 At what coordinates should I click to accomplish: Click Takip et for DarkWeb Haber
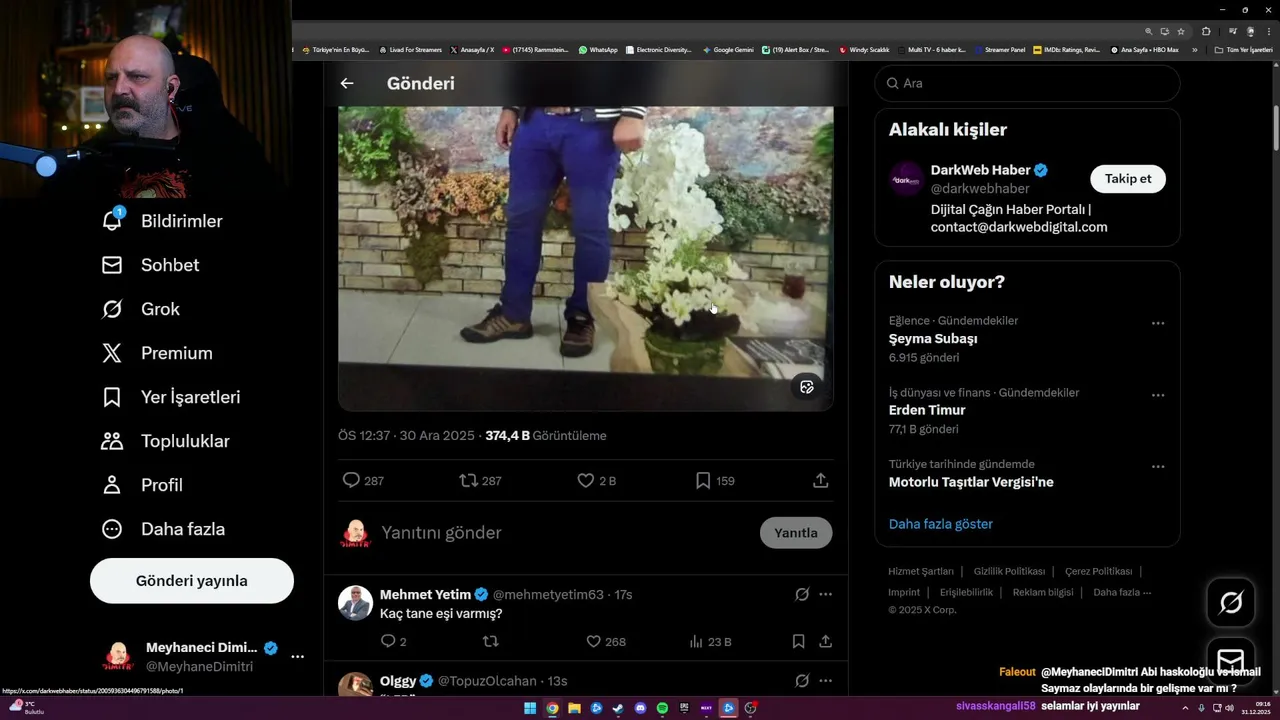[x=1128, y=179]
